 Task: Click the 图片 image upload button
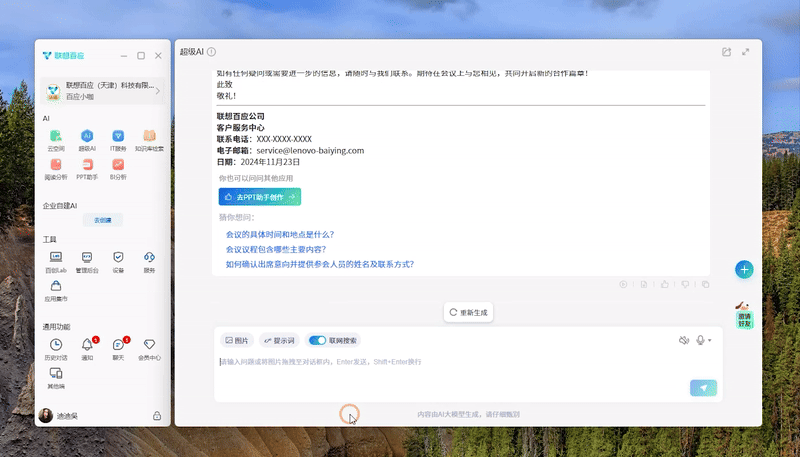[x=237, y=340]
